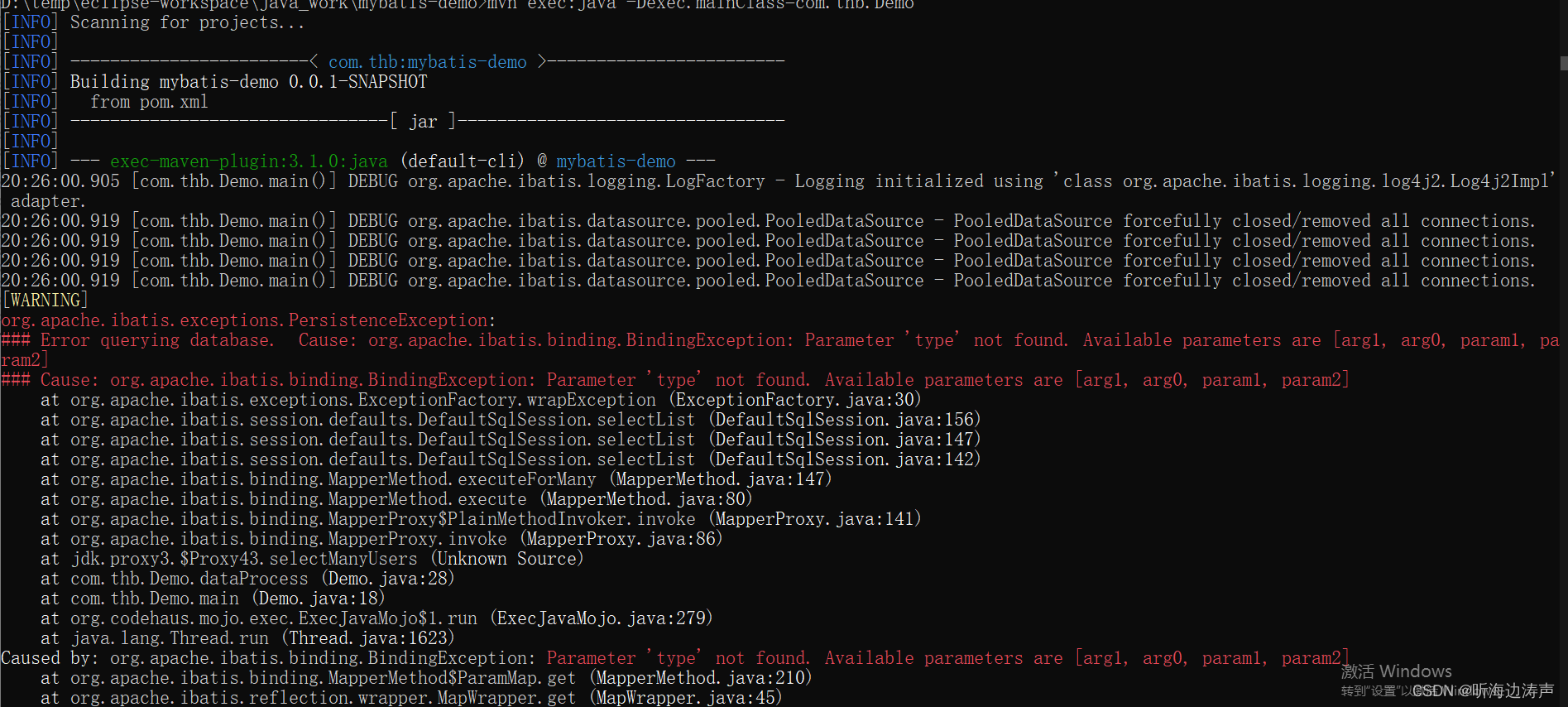Click 'Building mybatis-demo 0.0.1-SNAPSHOT' line

248,82
